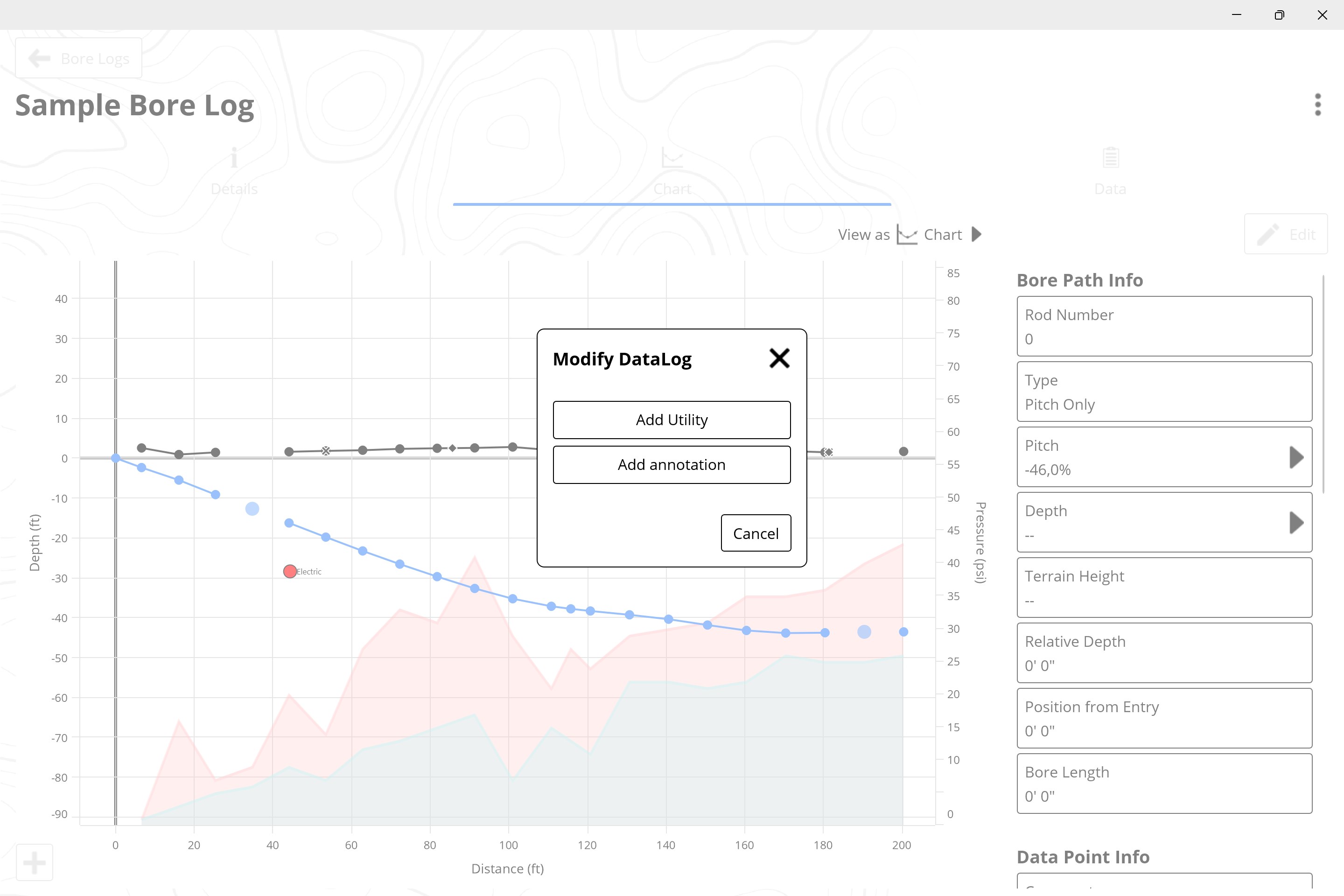Minimize the application window
The height and width of the screenshot is (896, 1344).
[1237, 15]
